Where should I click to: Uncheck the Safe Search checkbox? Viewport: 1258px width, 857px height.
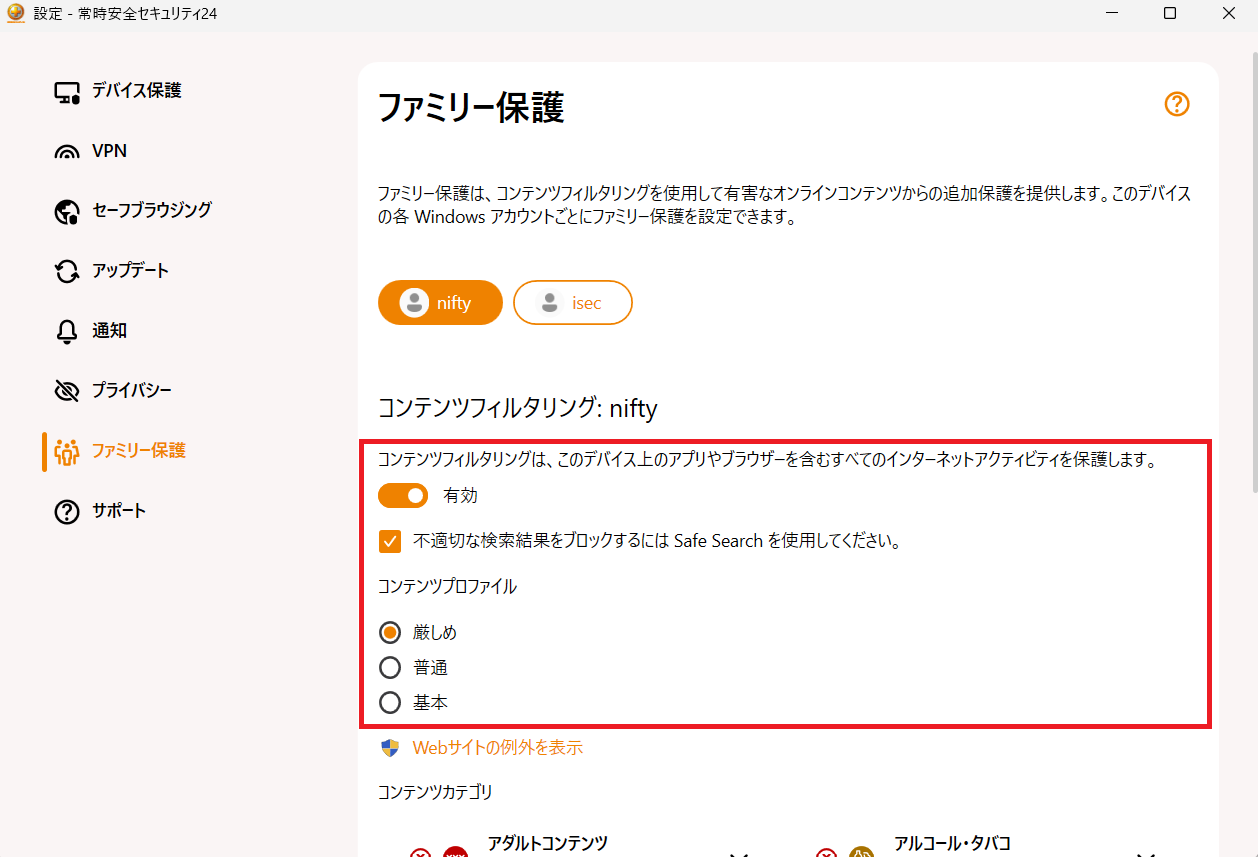coord(389,541)
